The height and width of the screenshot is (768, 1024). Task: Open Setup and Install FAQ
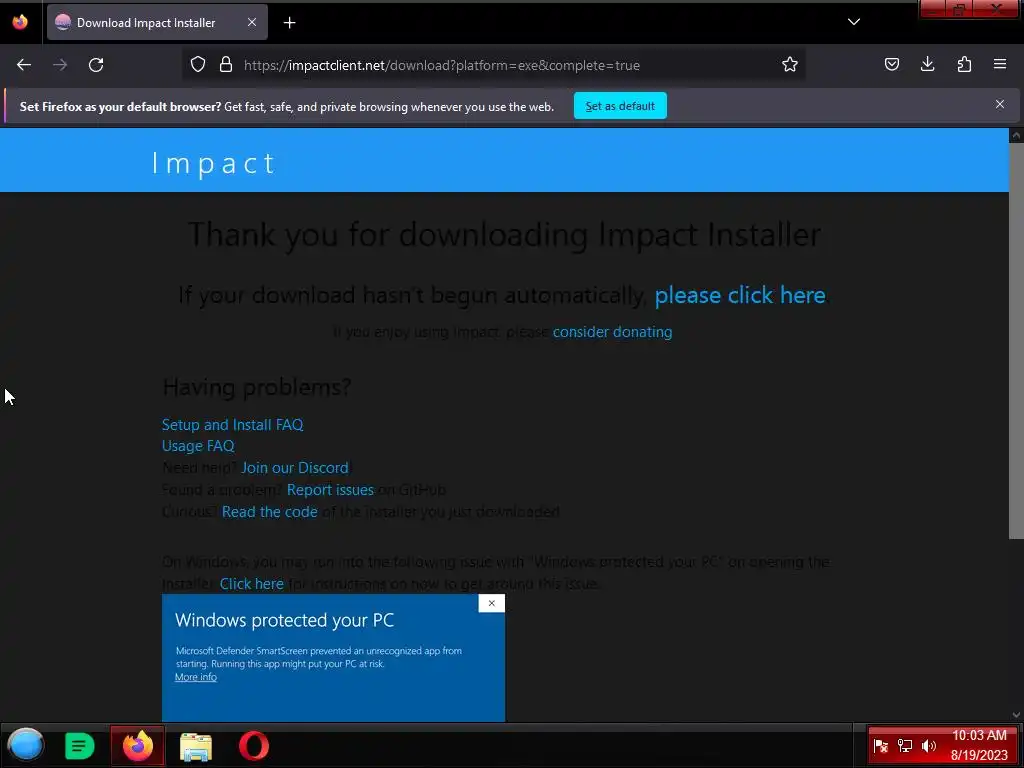click(x=232, y=424)
